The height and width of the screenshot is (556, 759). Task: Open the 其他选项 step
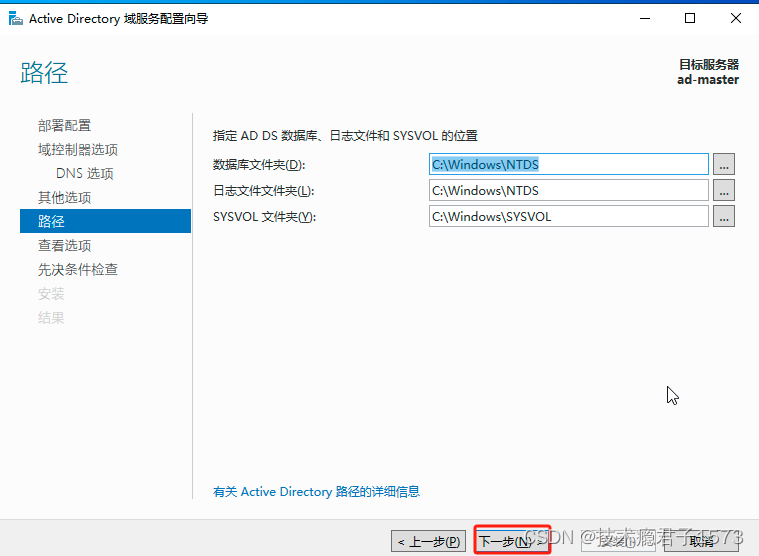(64, 197)
